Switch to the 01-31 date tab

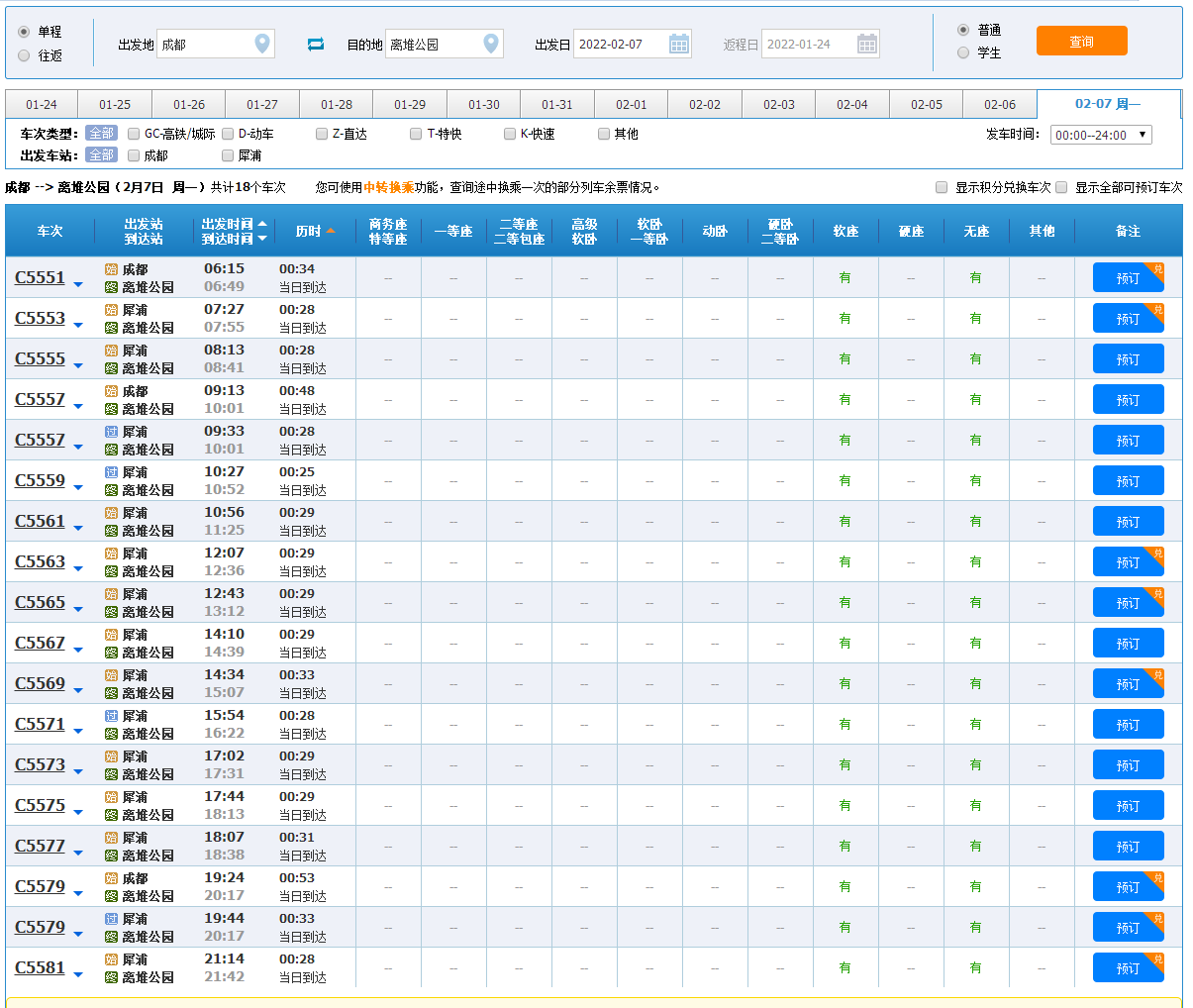pyautogui.click(x=557, y=104)
